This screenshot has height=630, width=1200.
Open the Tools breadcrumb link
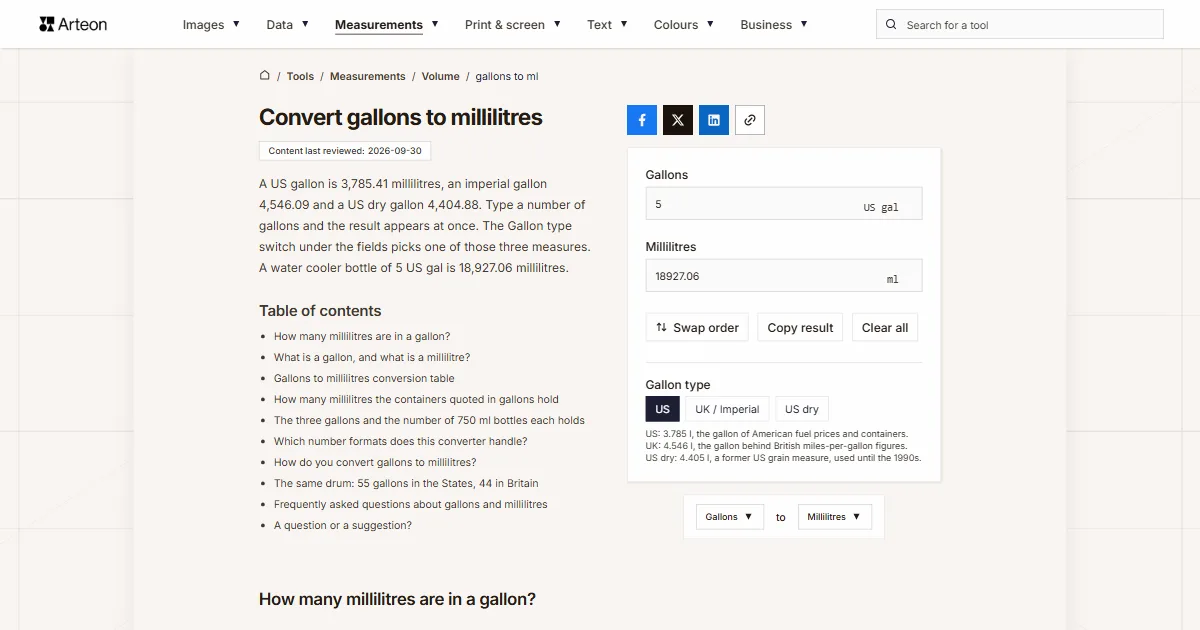point(300,76)
